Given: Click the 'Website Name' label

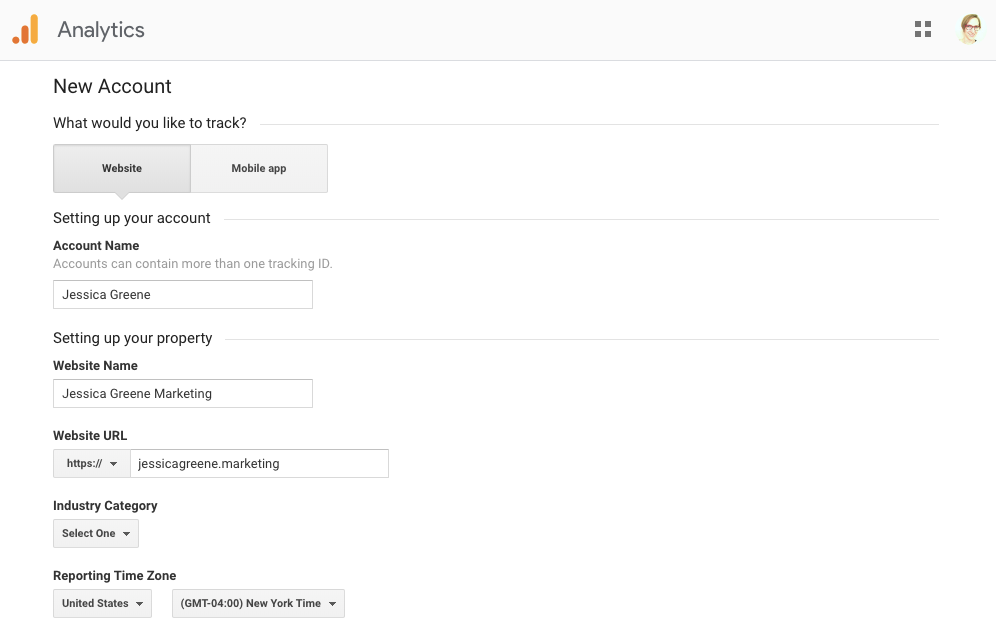Looking at the screenshot, I should [95, 366].
